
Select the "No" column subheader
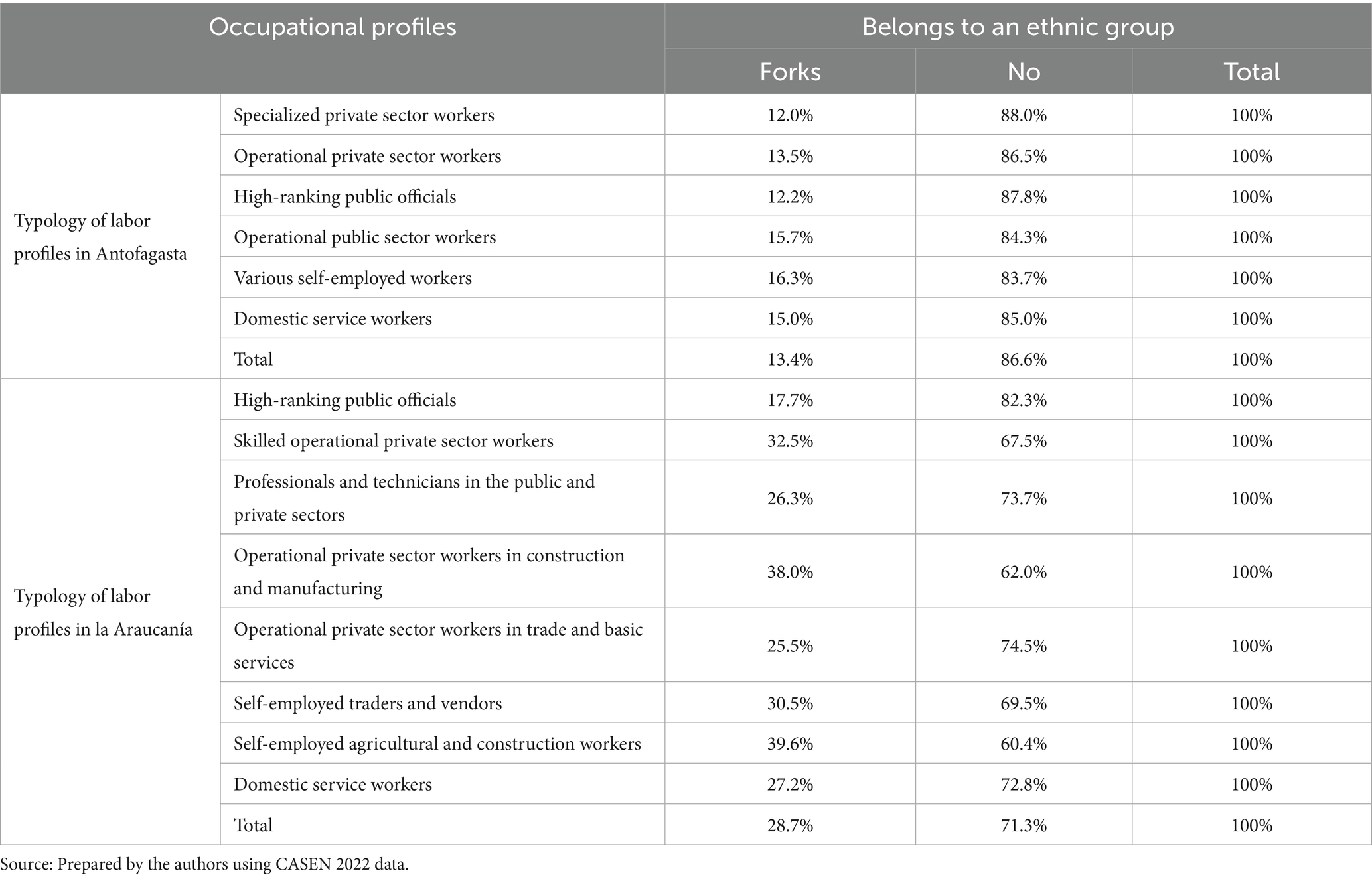[1024, 72]
